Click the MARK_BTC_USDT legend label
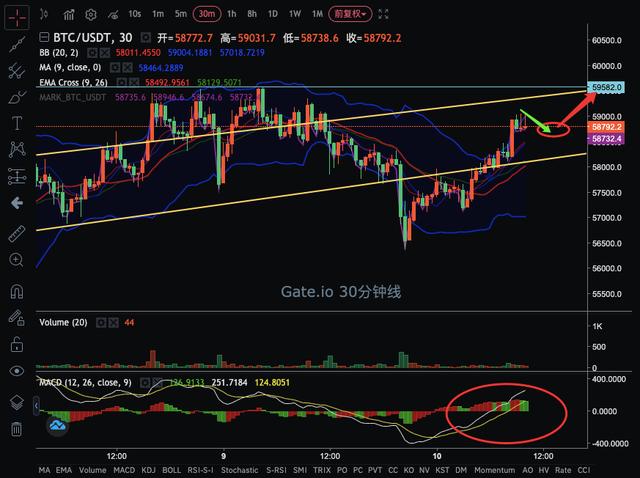 pyautogui.click(x=73, y=97)
